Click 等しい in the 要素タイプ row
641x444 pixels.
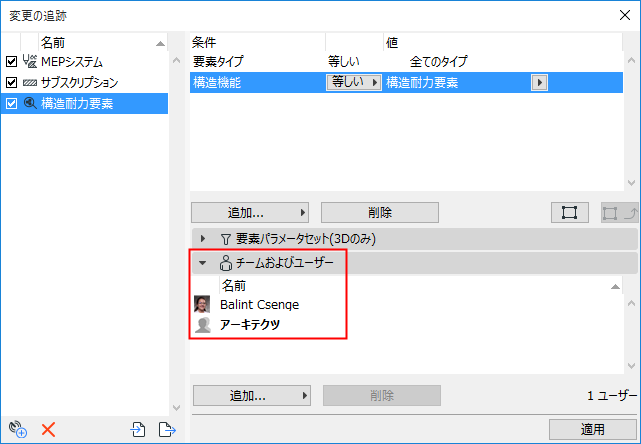pos(343,62)
